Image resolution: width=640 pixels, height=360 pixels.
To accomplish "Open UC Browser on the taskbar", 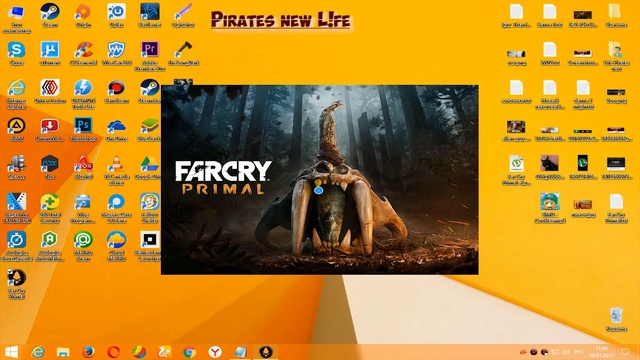I will click(164, 352).
